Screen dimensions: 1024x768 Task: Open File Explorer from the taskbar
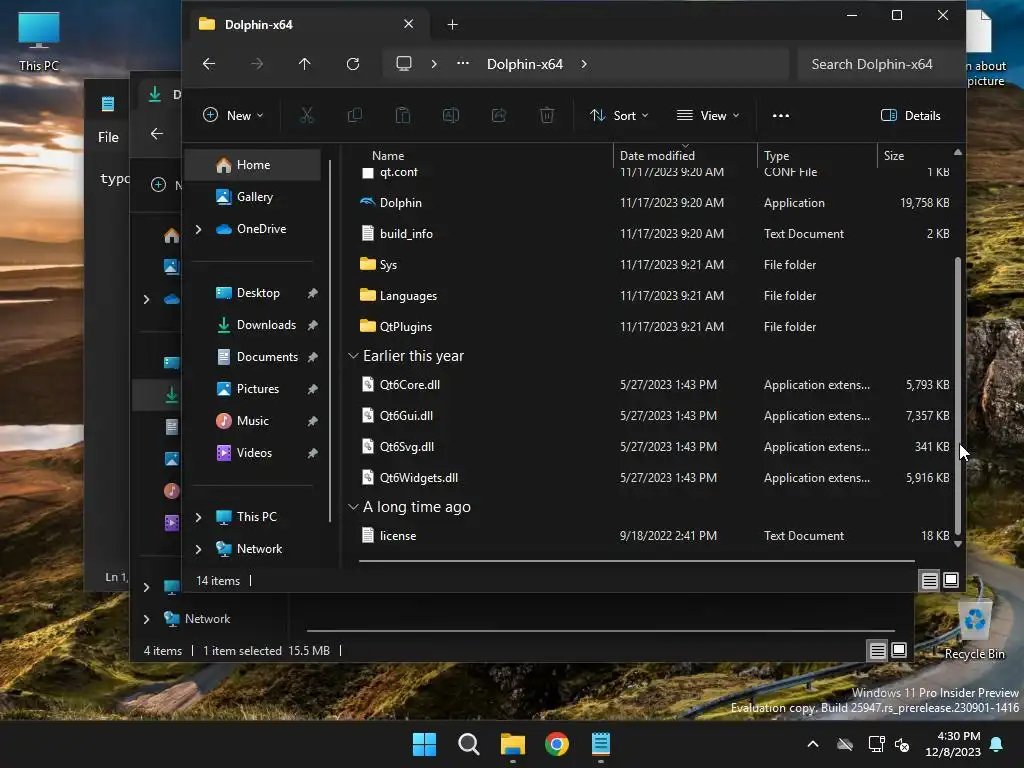point(513,744)
